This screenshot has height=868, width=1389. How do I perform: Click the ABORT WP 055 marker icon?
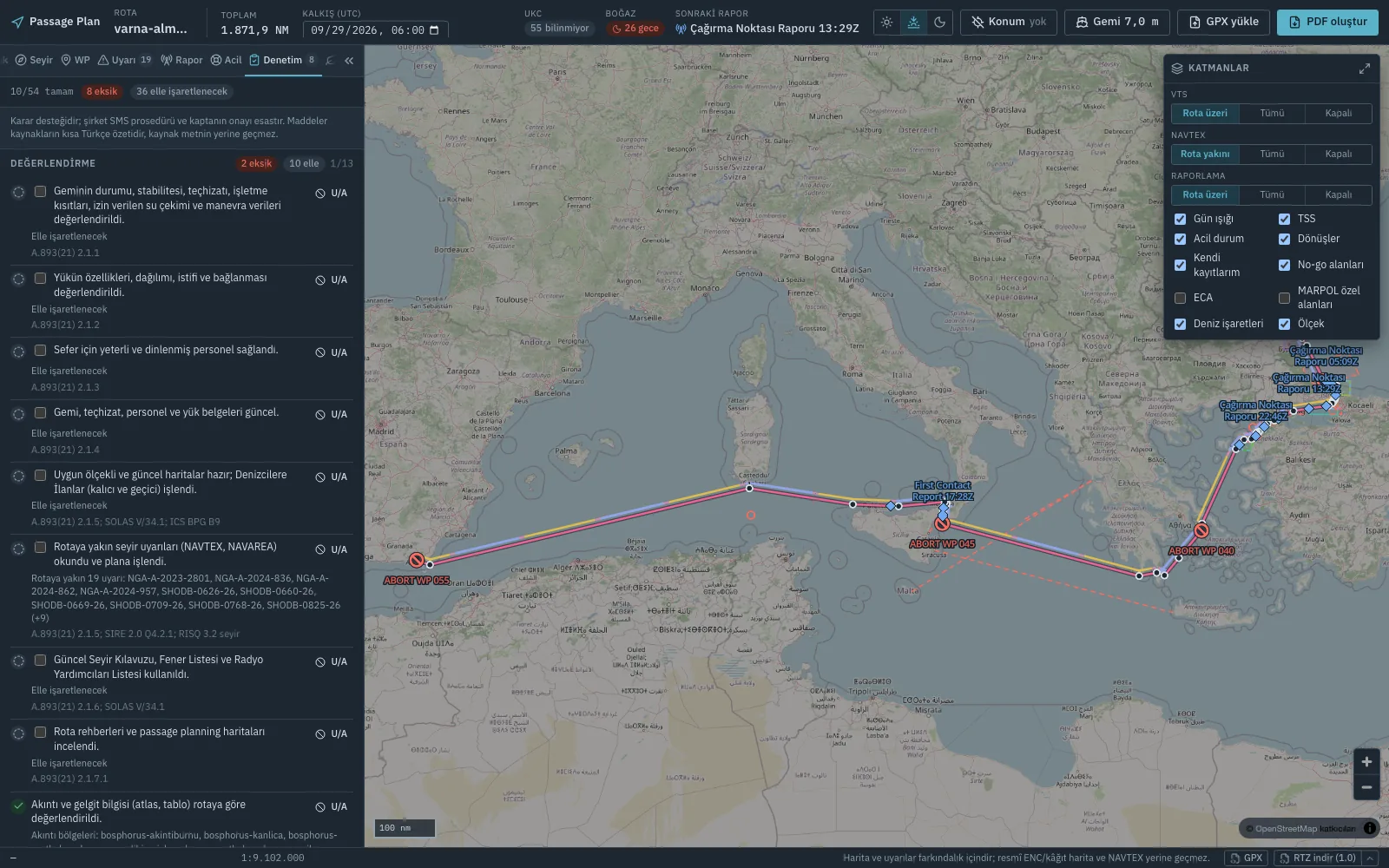click(417, 561)
